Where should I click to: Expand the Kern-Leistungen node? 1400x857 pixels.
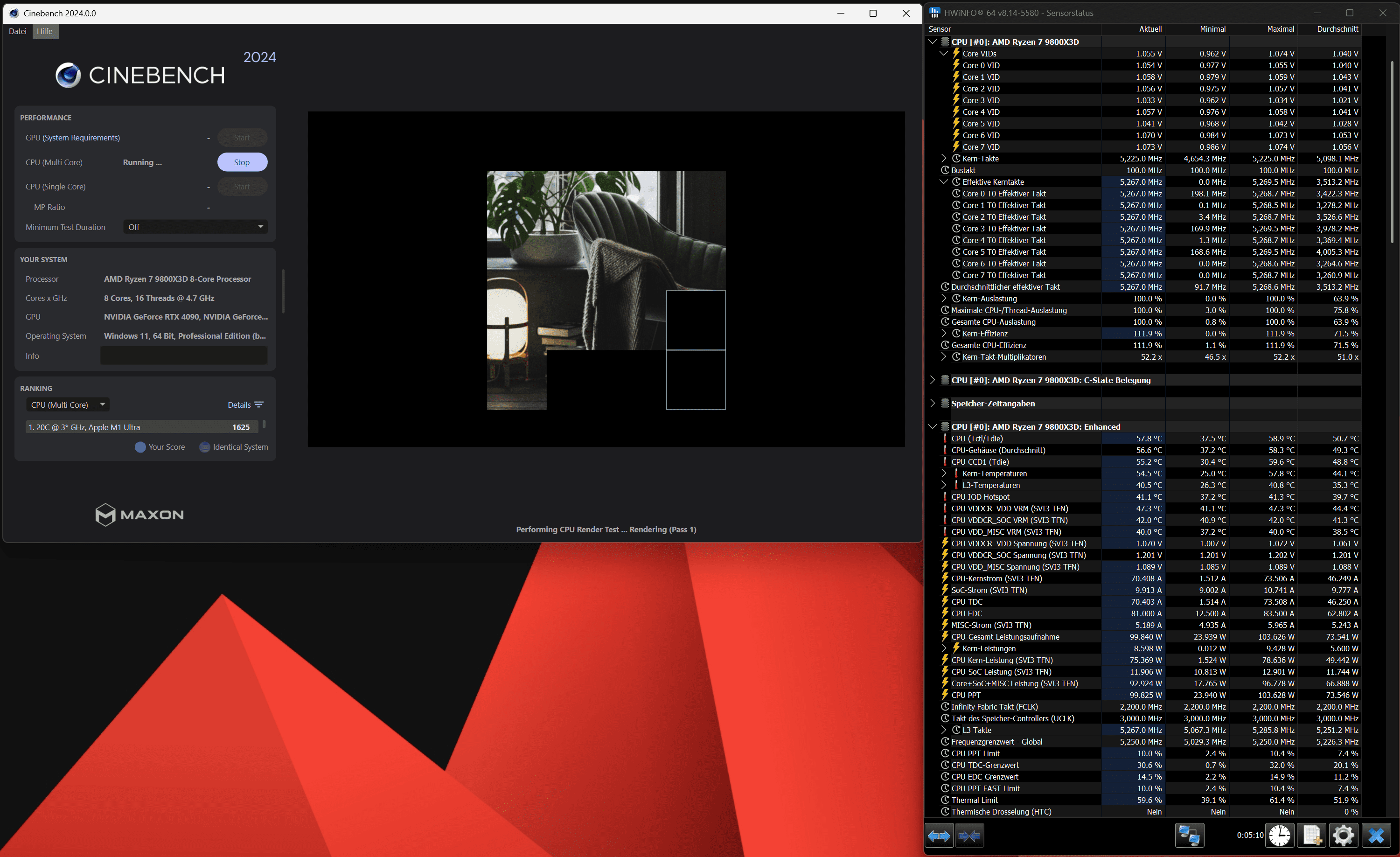pos(944,648)
